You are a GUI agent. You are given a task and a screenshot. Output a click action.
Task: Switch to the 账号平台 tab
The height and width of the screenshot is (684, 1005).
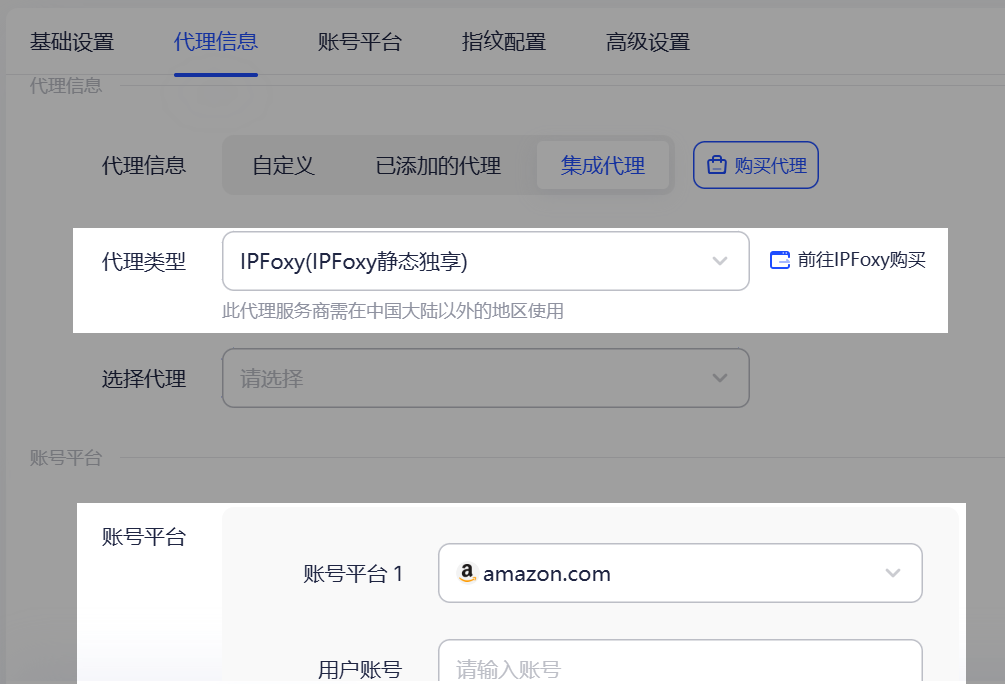pyautogui.click(x=360, y=43)
